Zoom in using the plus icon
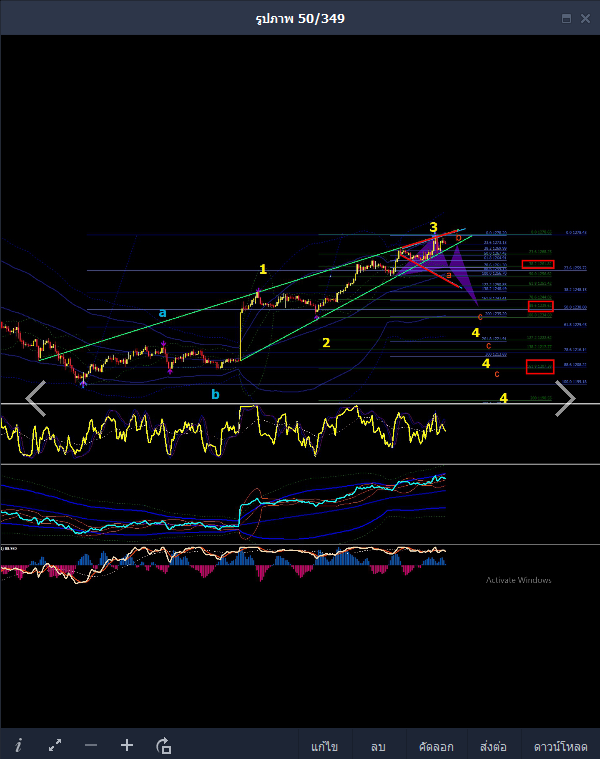This screenshot has width=600, height=759. [x=127, y=745]
